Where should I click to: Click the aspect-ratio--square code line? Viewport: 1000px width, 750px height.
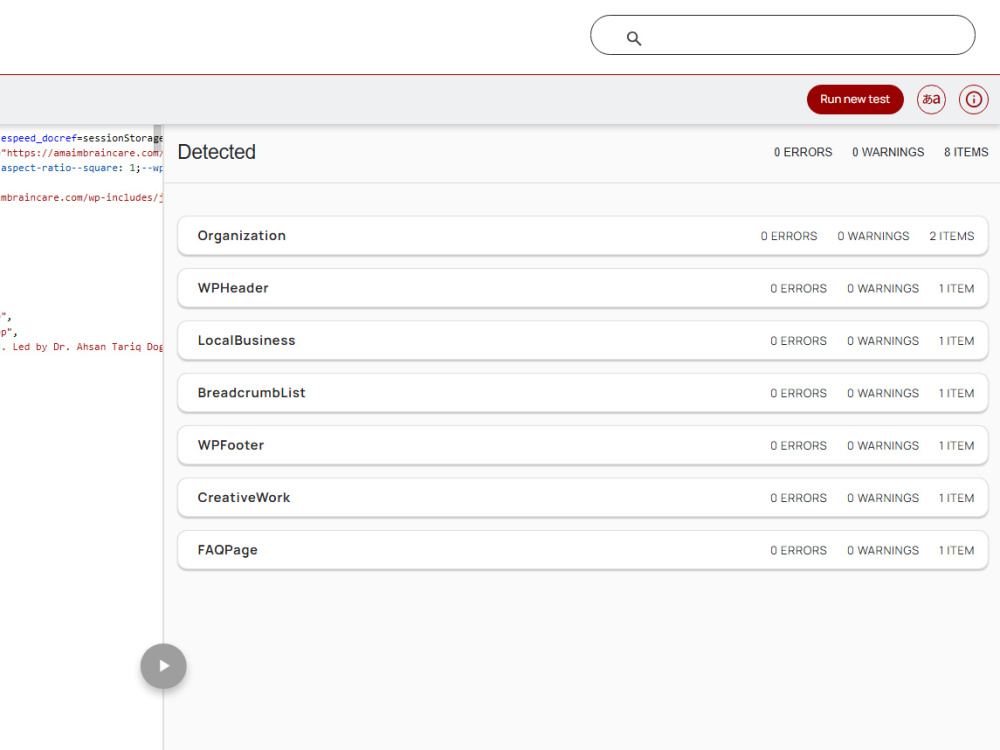pyautogui.click(x=82, y=168)
